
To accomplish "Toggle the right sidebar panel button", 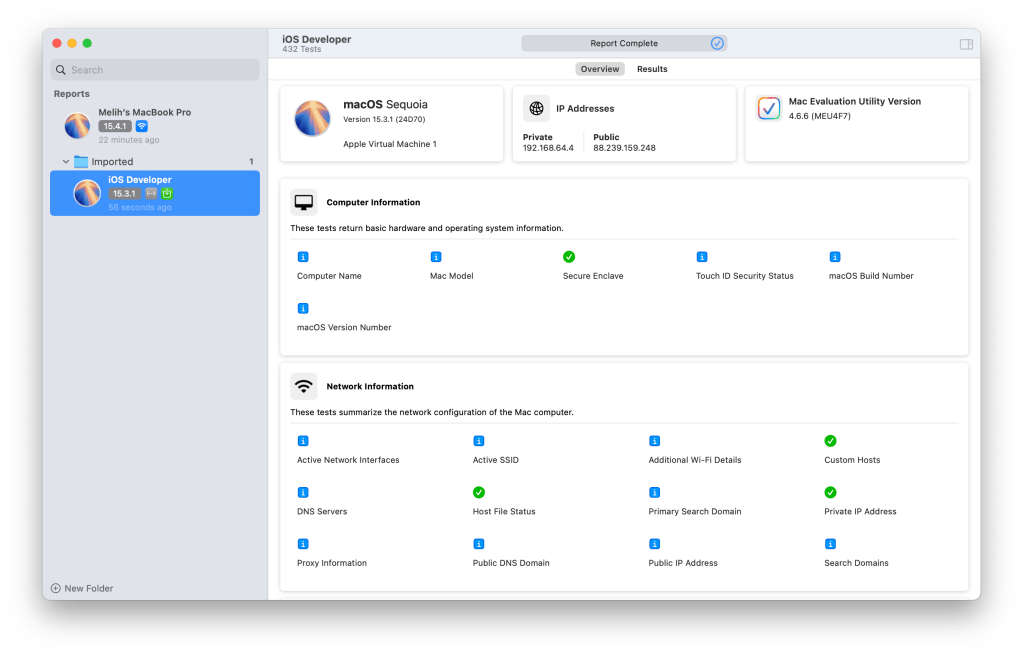I will click(x=965, y=44).
